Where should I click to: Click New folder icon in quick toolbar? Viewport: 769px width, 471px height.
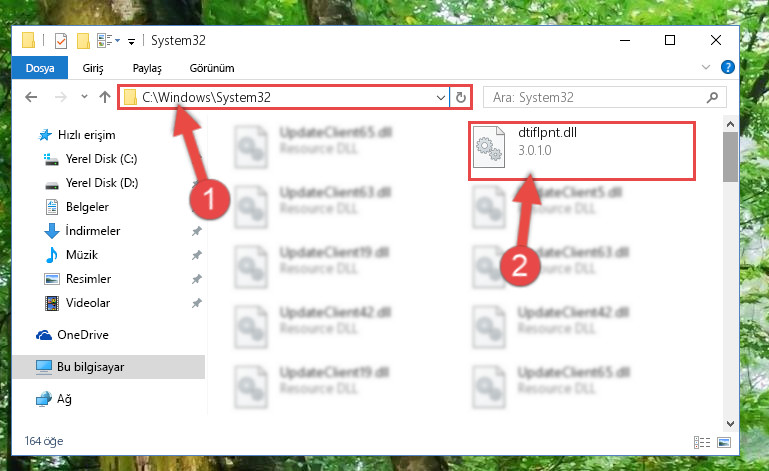(x=83, y=41)
